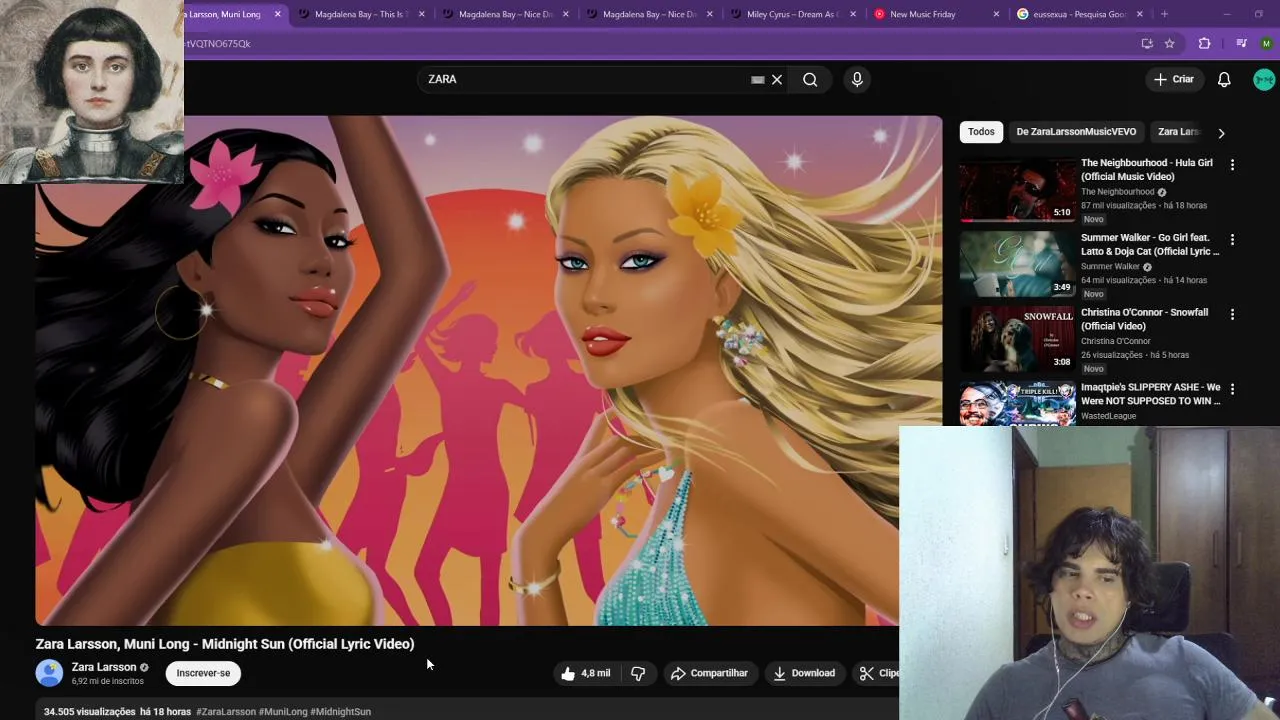1280x720 pixels.
Task: Clear the ZARA search text with the X
Action: [x=776, y=79]
